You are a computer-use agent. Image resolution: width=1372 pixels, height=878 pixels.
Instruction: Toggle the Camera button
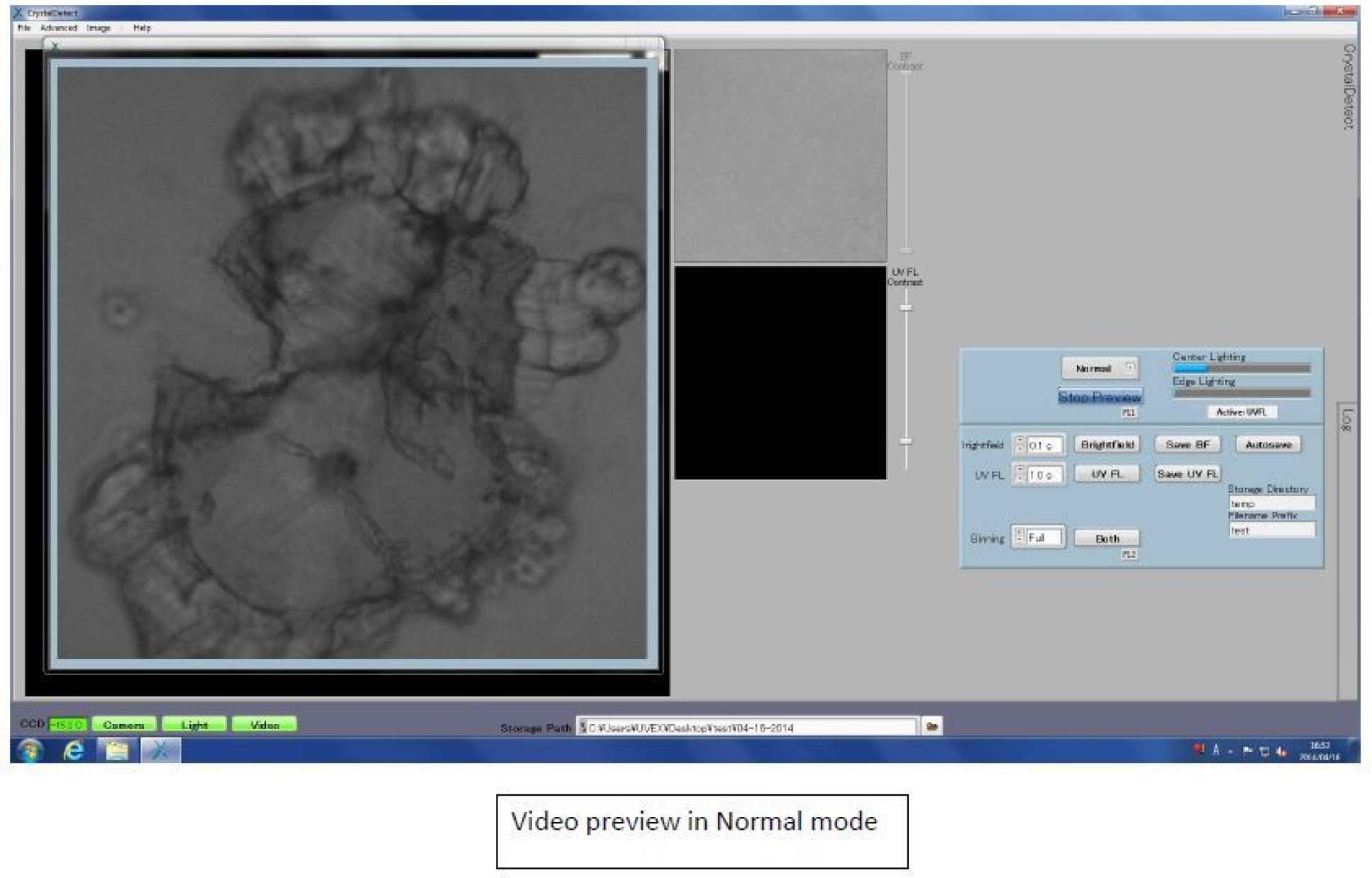pos(123,725)
